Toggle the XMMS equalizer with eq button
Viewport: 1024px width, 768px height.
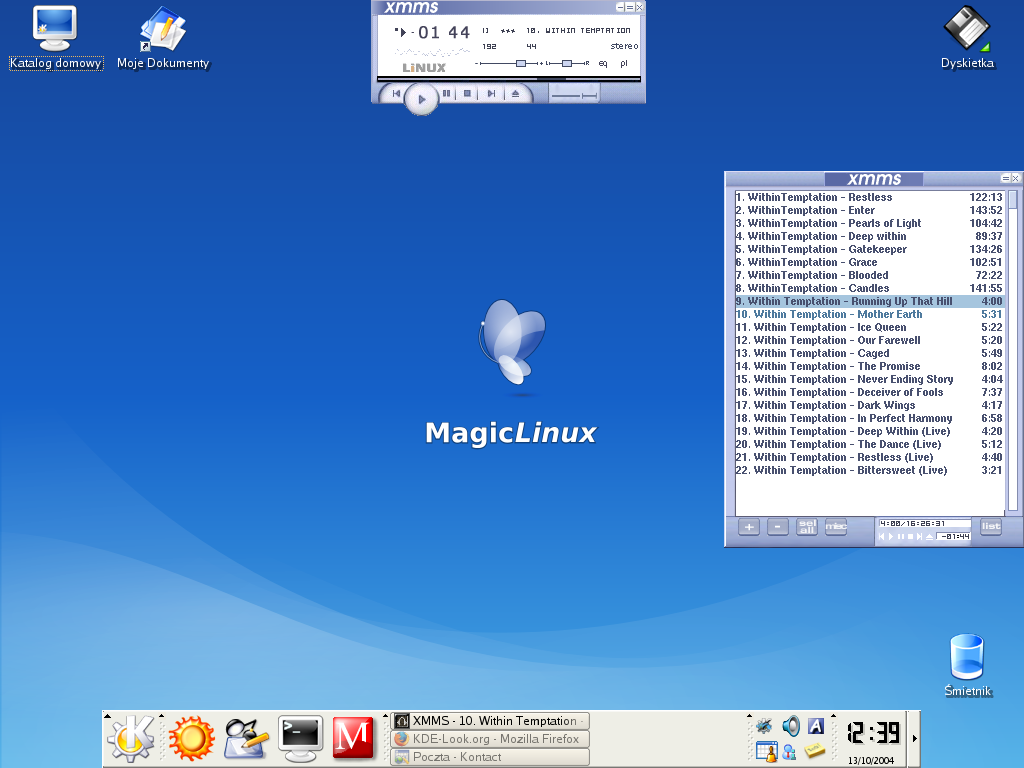603,63
